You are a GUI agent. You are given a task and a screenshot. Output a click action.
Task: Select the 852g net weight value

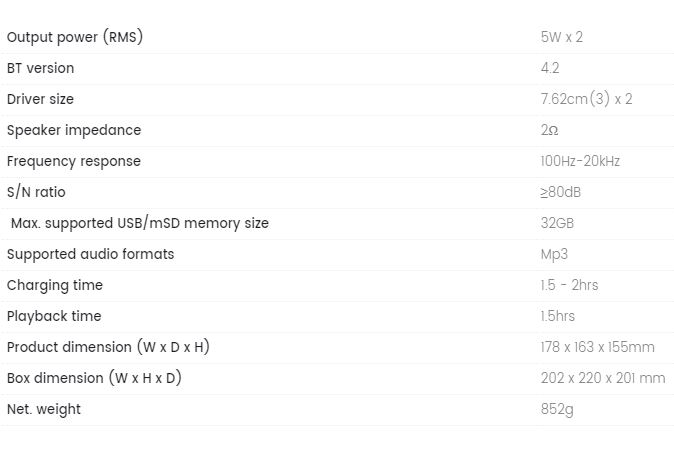click(x=557, y=409)
